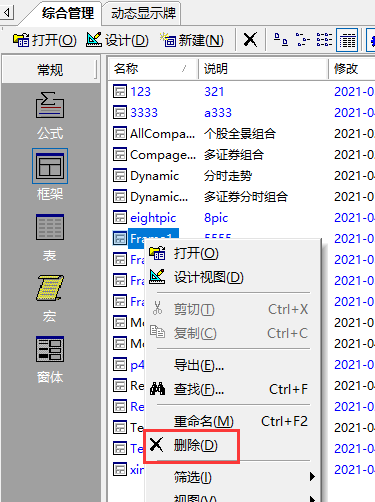The width and height of the screenshot is (375, 502).
Task: Select the Dynamic... 多证券分时组合 row
Action: pyautogui.click(x=243, y=197)
